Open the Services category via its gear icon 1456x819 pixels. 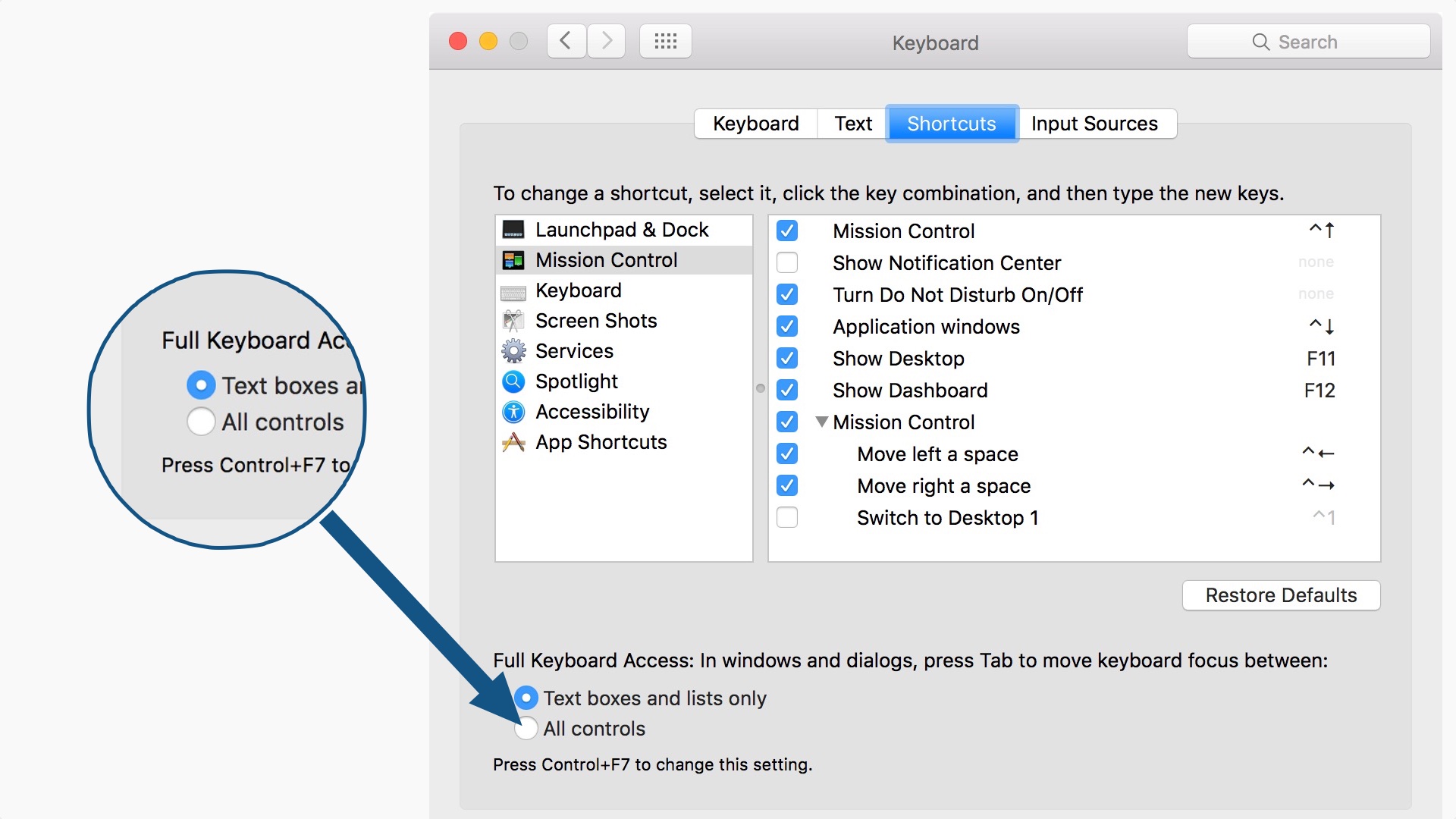(513, 350)
